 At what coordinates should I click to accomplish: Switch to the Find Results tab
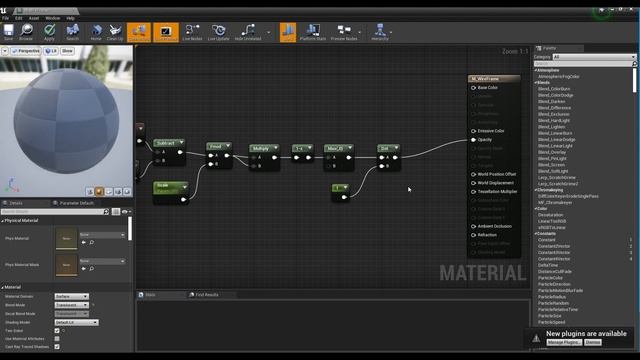(x=207, y=295)
